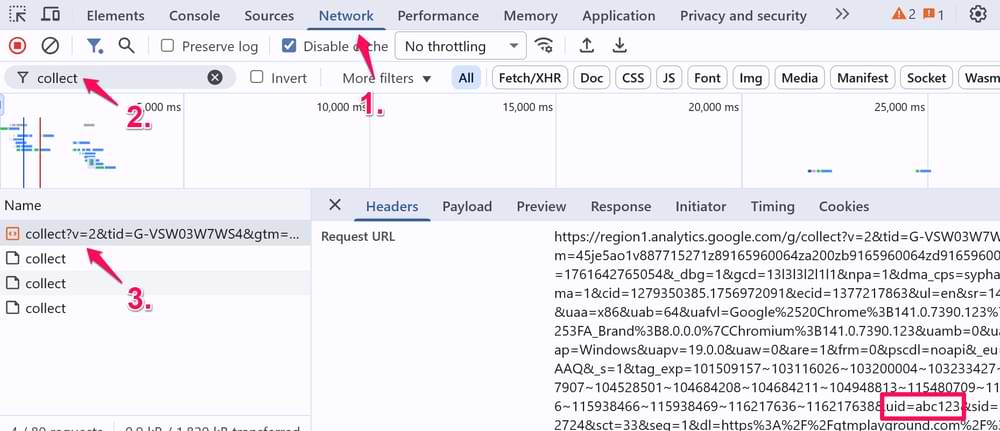The width and height of the screenshot is (1000, 431).
Task: Stop recording the network log
Action: 17,46
